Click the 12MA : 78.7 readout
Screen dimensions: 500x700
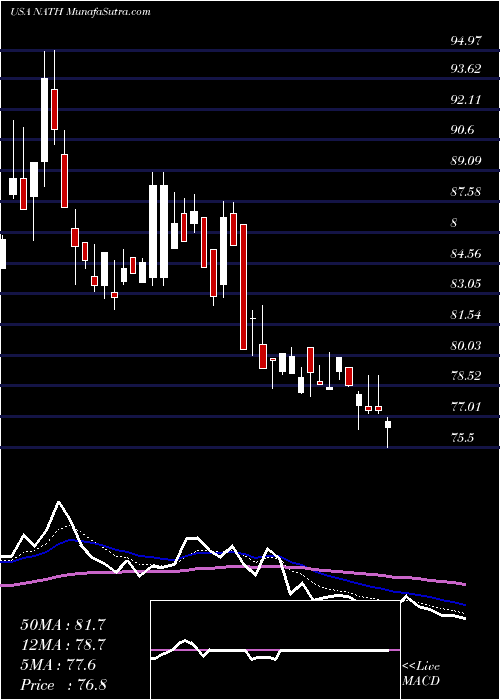coord(63,645)
